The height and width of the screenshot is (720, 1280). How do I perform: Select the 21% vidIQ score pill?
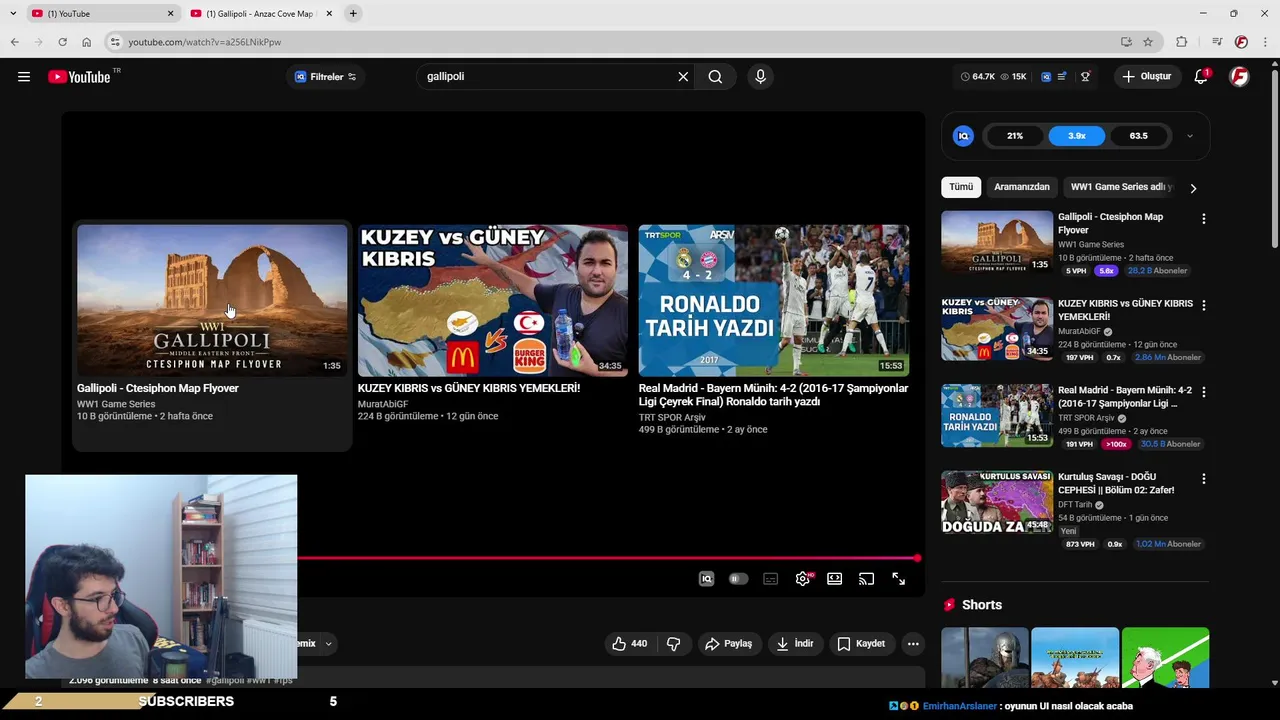click(1015, 136)
